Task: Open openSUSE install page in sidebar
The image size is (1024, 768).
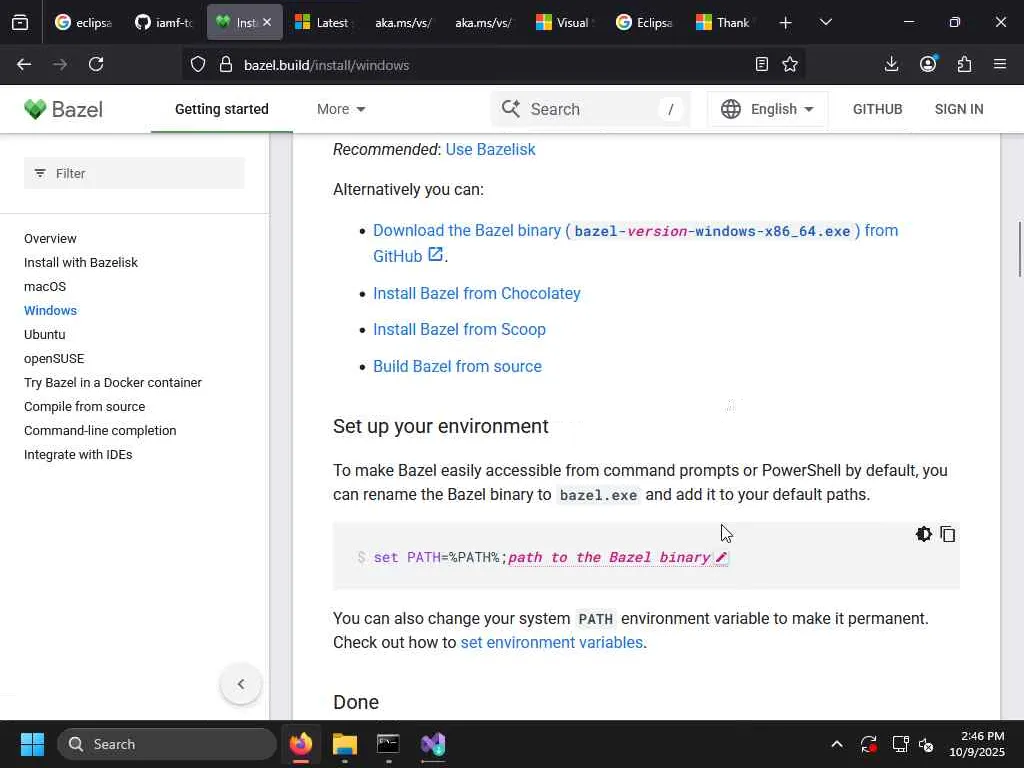Action: (x=54, y=359)
